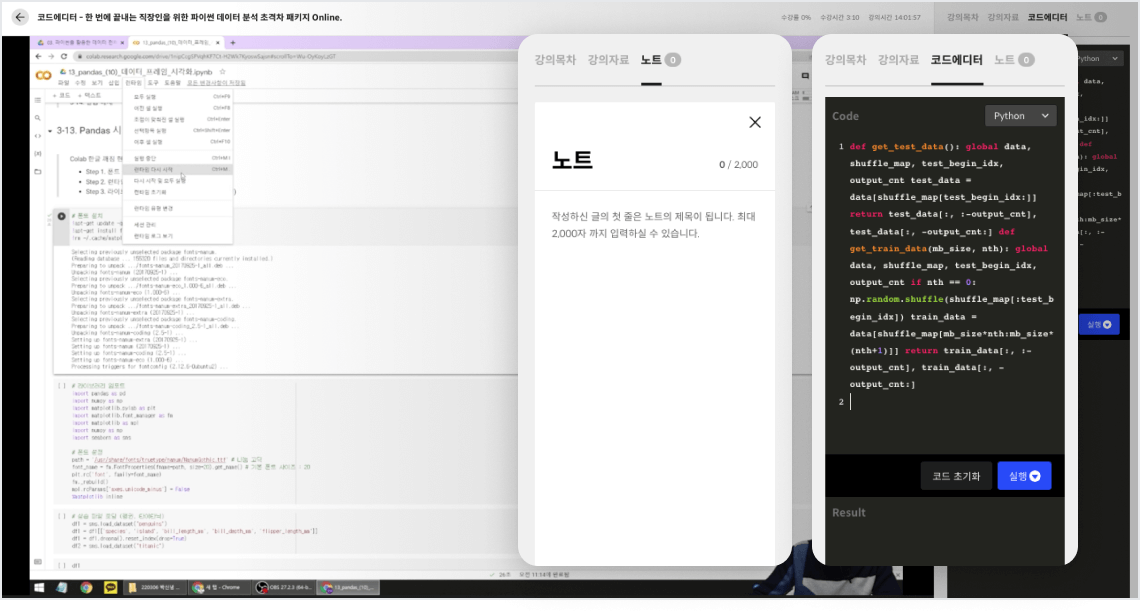
Task: Click the Colab logo icon
Action: click(43, 75)
